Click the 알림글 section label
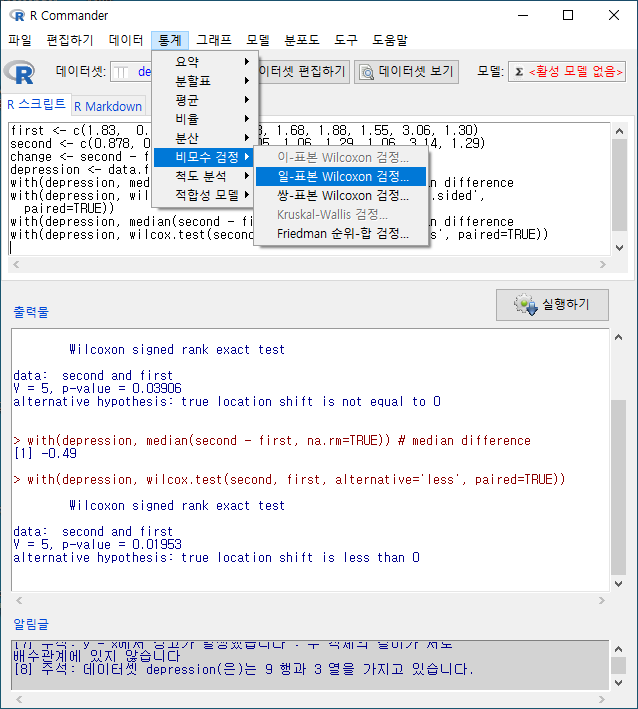This screenshot has height=709, width=638. click(x=31, y=624)
